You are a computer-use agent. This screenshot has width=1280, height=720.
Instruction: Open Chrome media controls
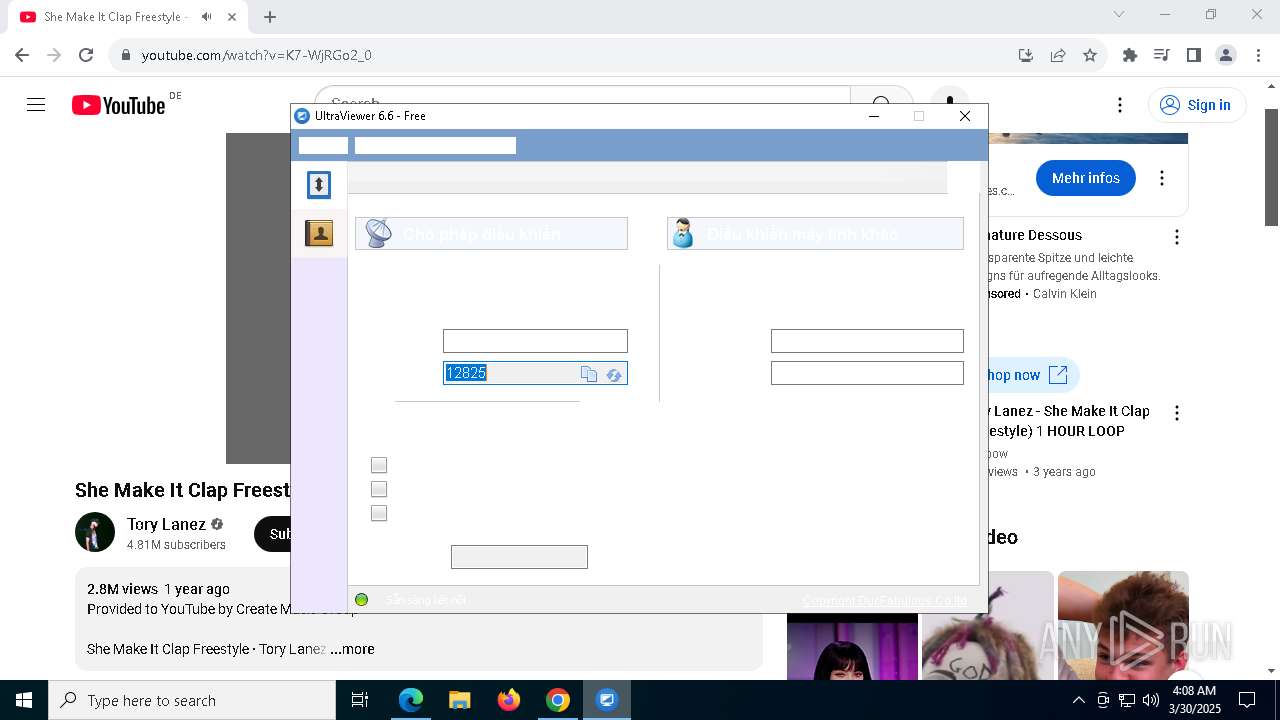(x=1162, y=55)
